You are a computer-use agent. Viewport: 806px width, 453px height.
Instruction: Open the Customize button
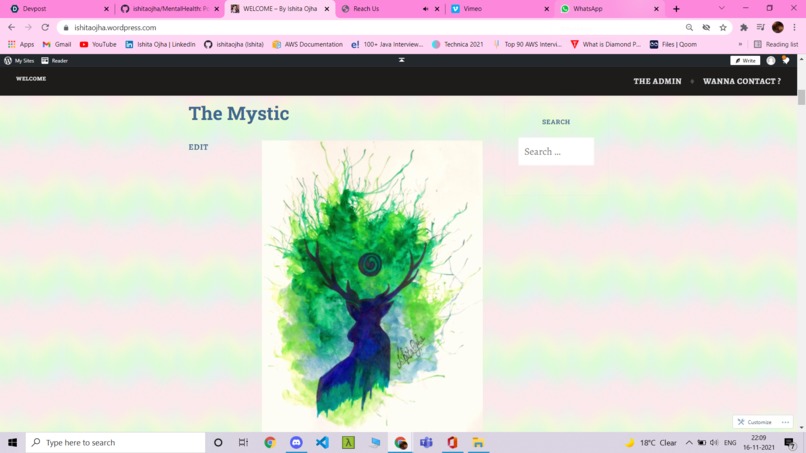click(754, 422)
